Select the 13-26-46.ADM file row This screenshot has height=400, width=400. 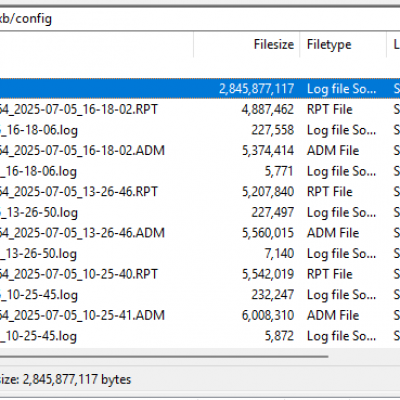click(200, 233)
